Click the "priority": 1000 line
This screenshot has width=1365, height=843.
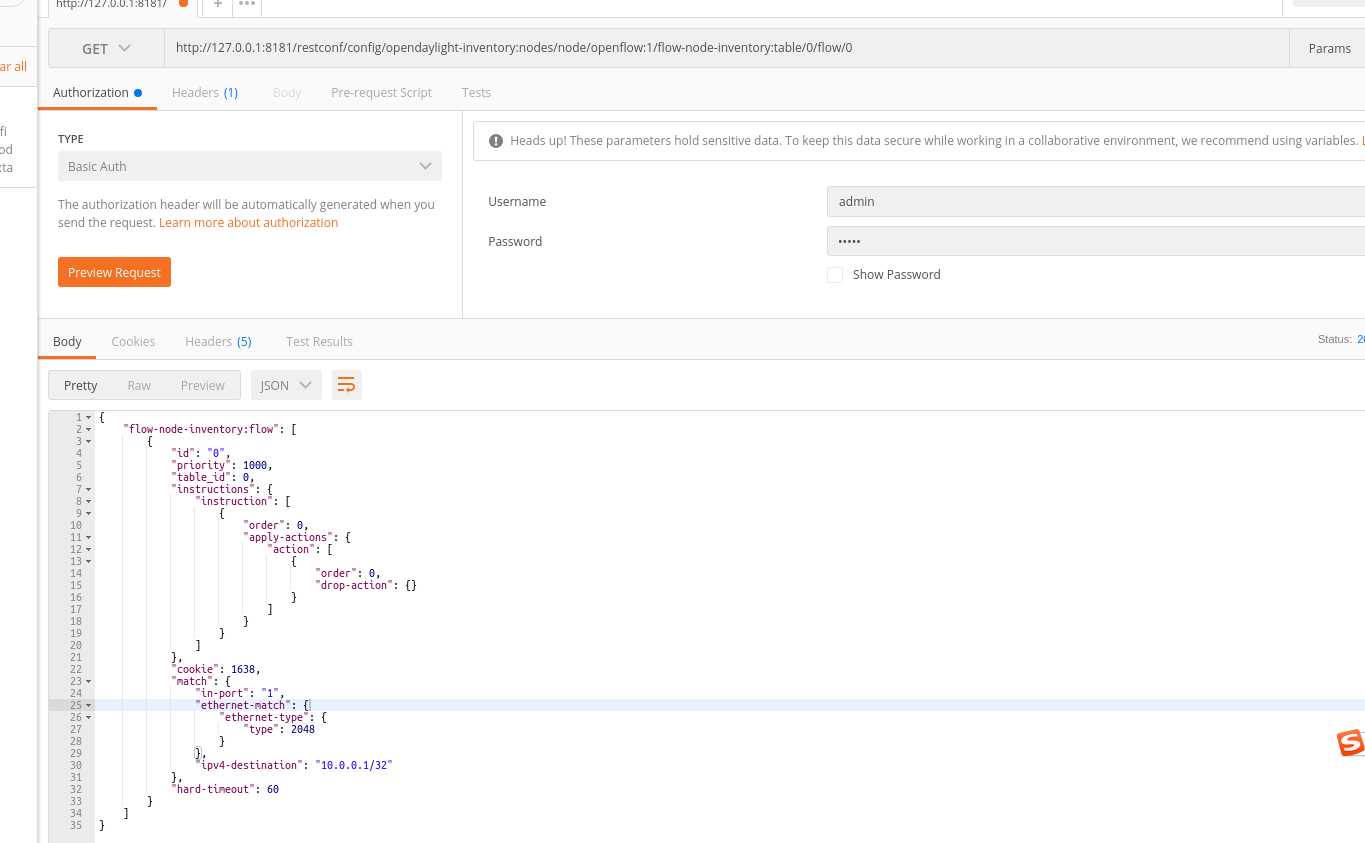click(222, 465)
